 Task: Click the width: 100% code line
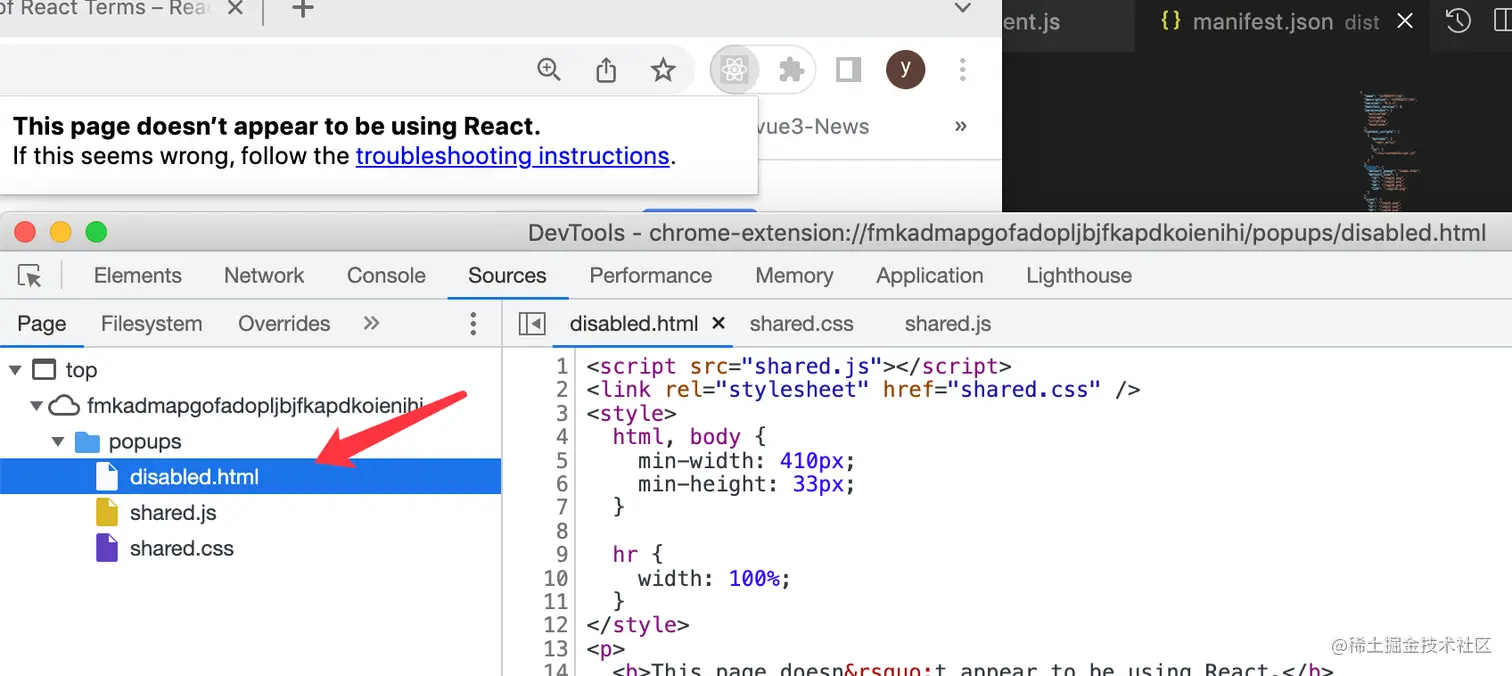click(x=714, y=578)
